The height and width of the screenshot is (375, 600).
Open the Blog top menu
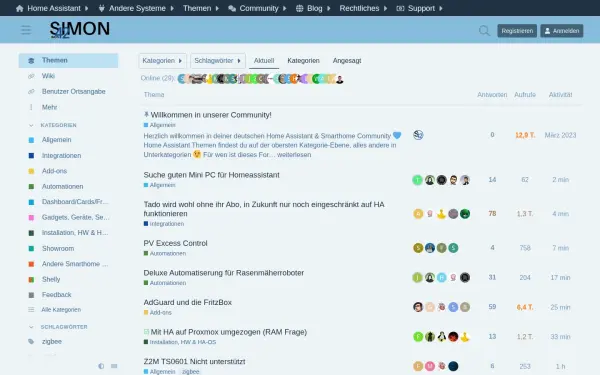click(x=313, y=8)
